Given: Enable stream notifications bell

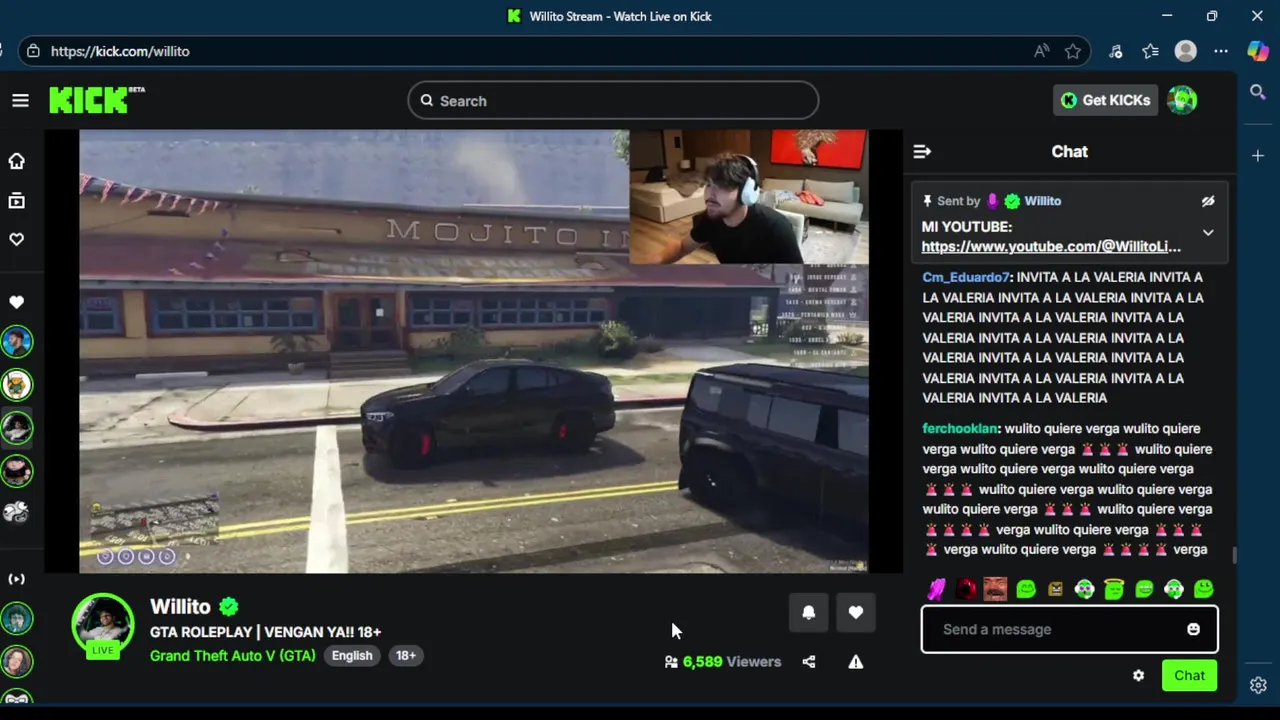Looking at the screenshot, I should pos(808,613).
